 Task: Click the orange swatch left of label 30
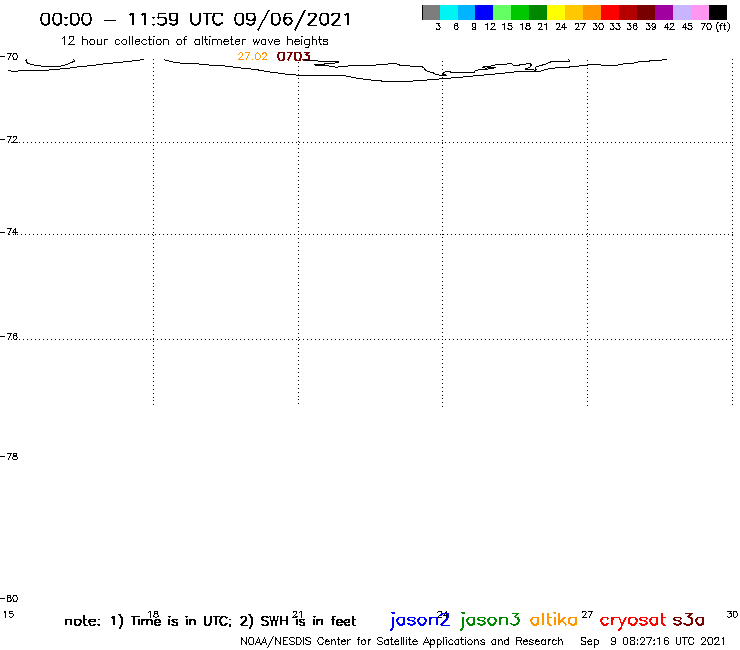592,12
